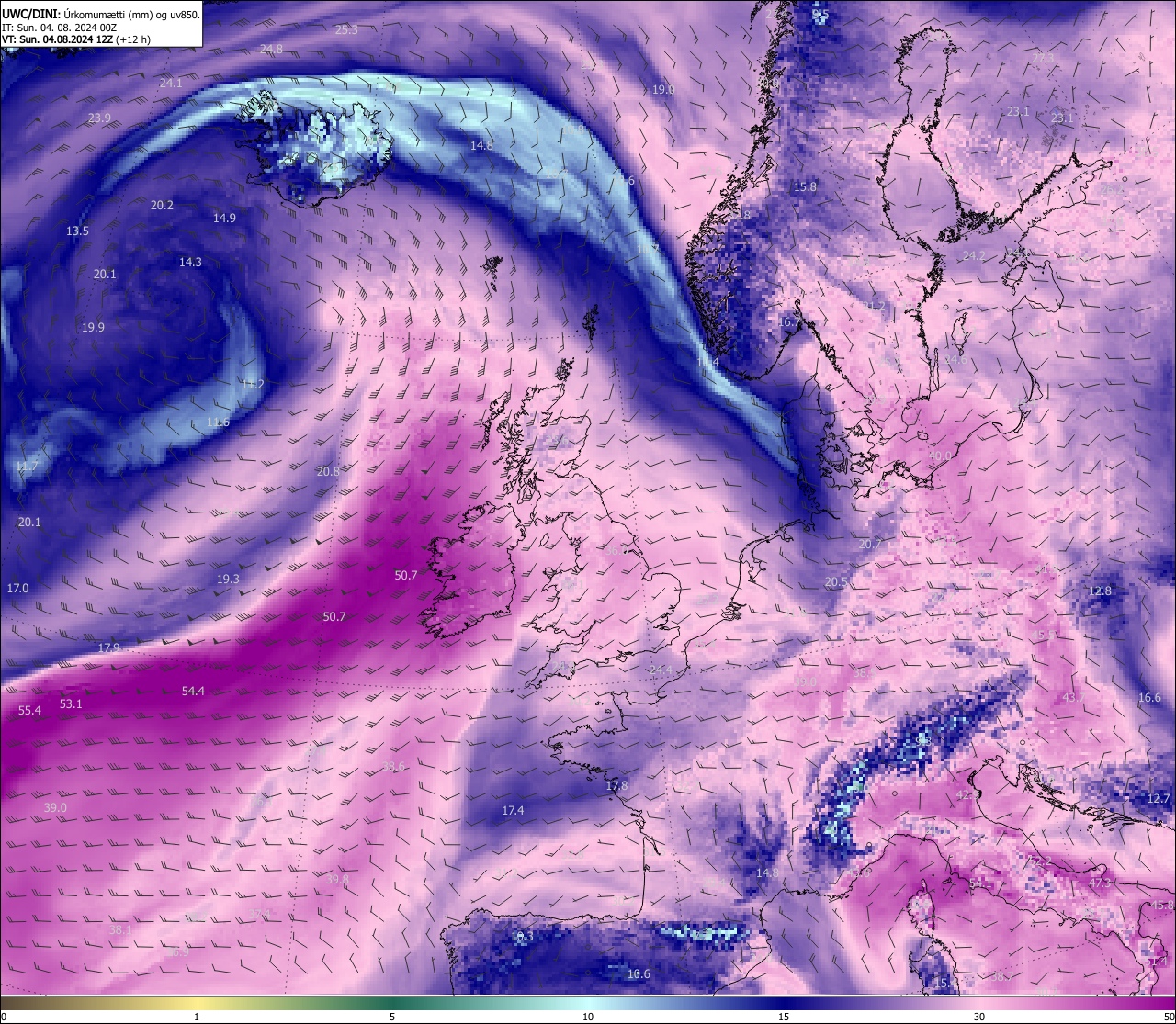Click the 19.0 value label

(x=663, y=89)
